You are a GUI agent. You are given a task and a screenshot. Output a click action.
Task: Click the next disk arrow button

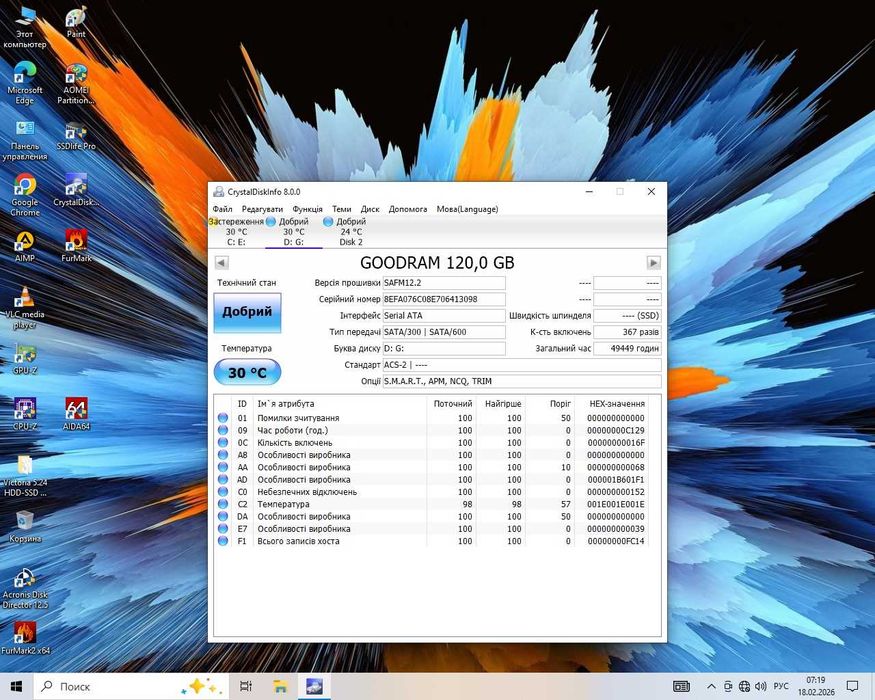coord(653,262)
